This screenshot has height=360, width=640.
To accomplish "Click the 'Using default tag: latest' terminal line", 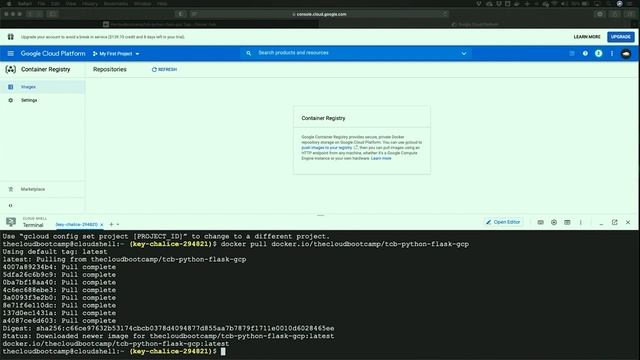I will [55, 252].
